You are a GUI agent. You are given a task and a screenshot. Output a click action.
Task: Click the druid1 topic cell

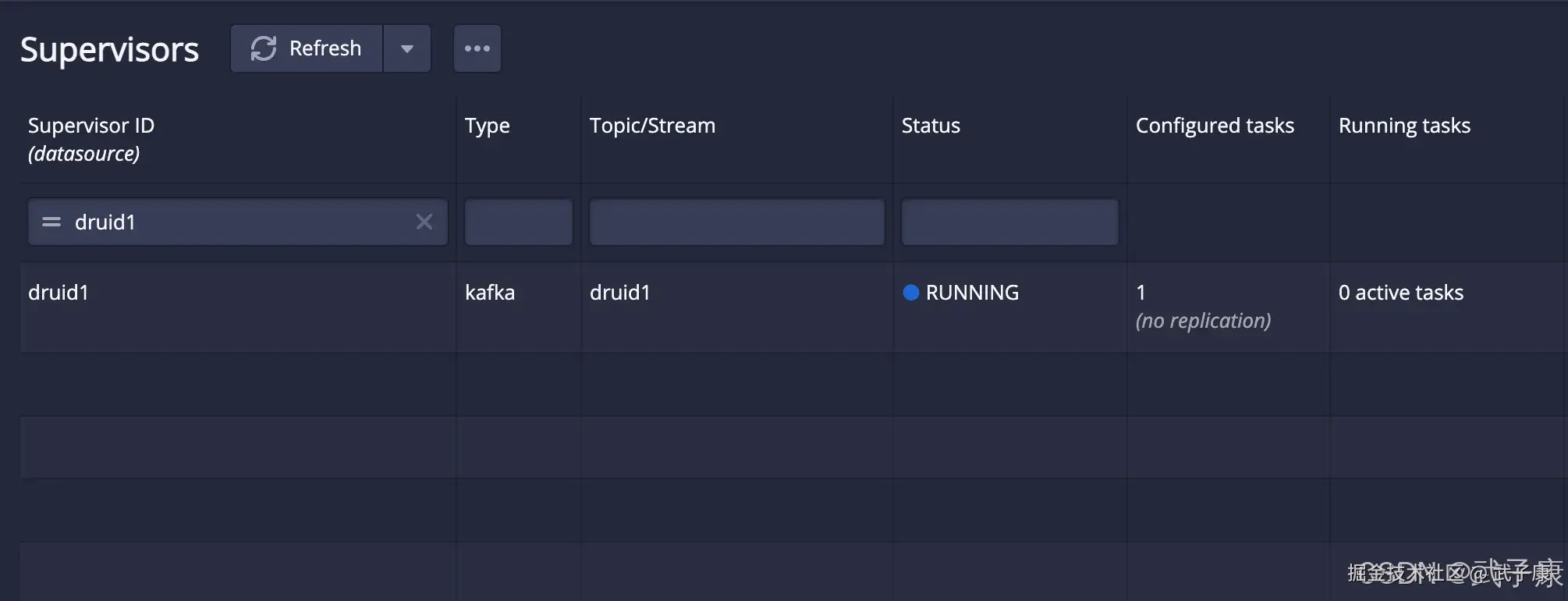620,293
